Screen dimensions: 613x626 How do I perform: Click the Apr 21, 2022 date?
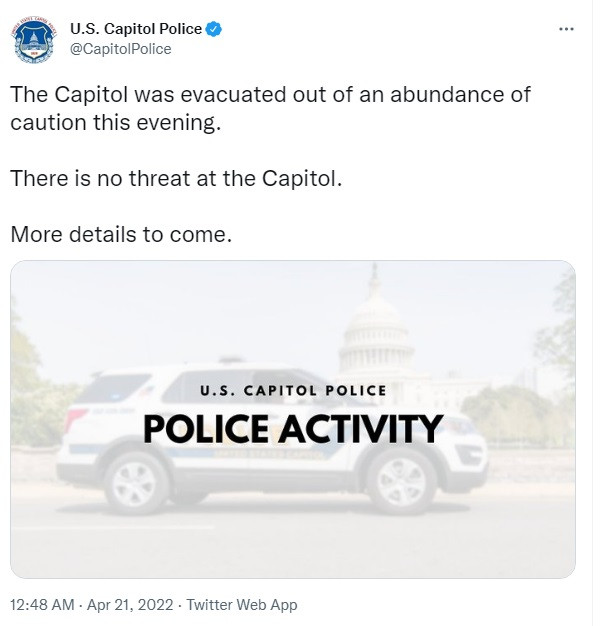click(130, 604)
